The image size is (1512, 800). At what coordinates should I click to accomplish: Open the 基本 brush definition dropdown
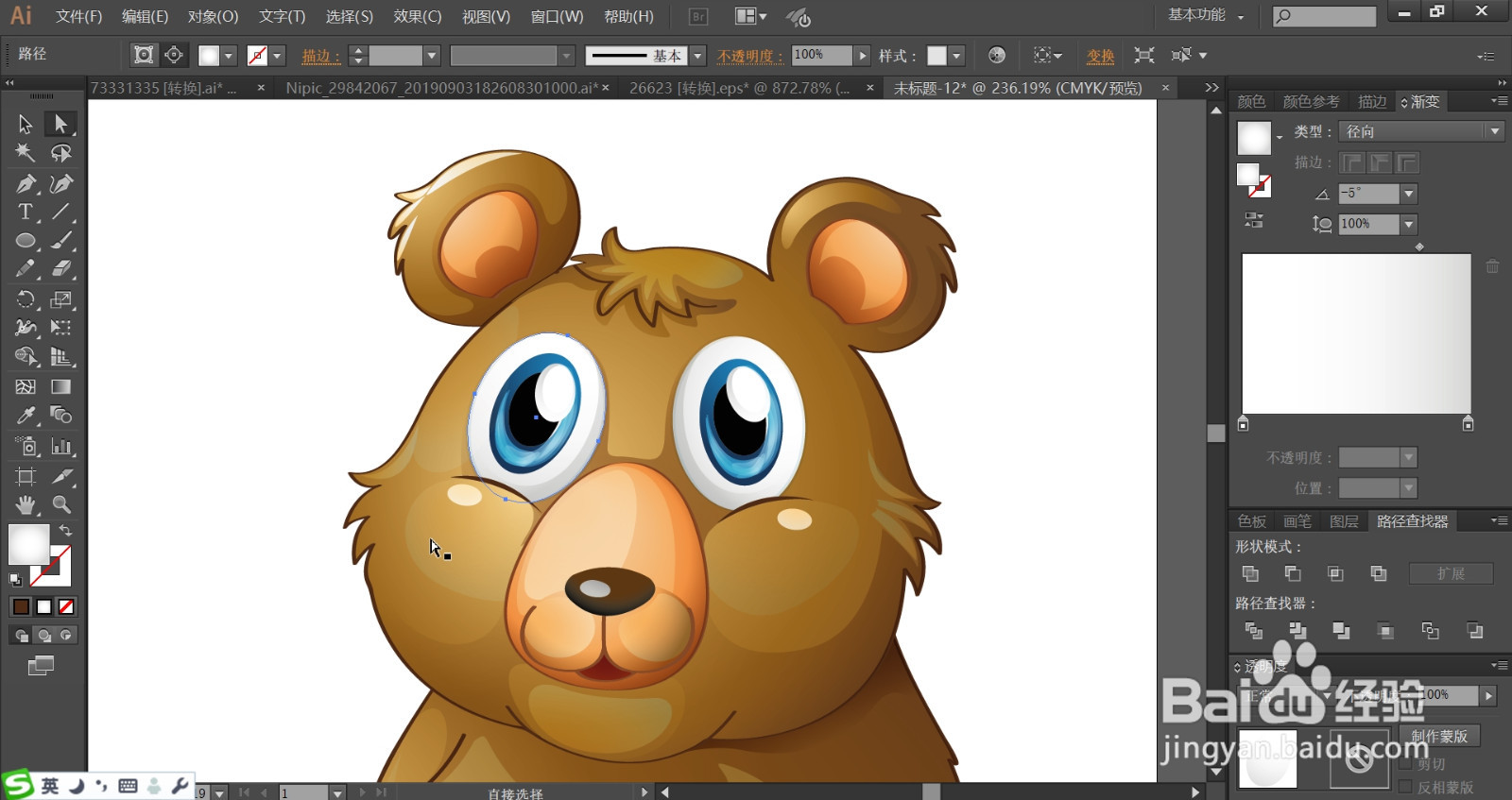697,56
